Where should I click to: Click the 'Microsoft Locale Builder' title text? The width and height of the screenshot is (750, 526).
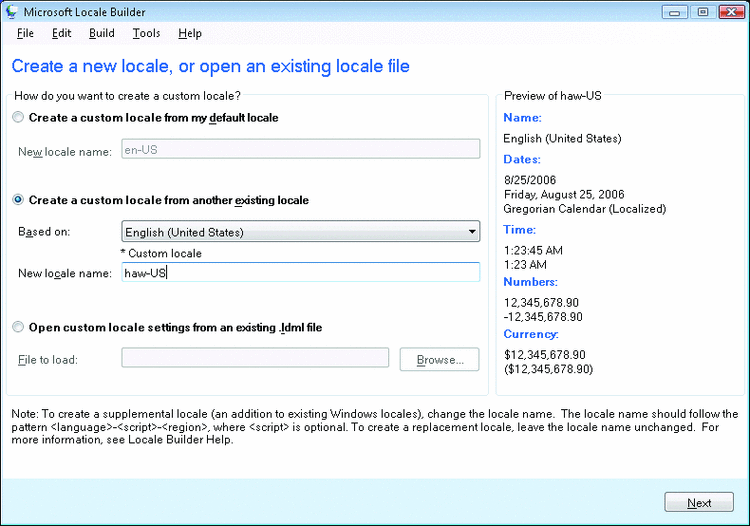[x=84, y=12]
